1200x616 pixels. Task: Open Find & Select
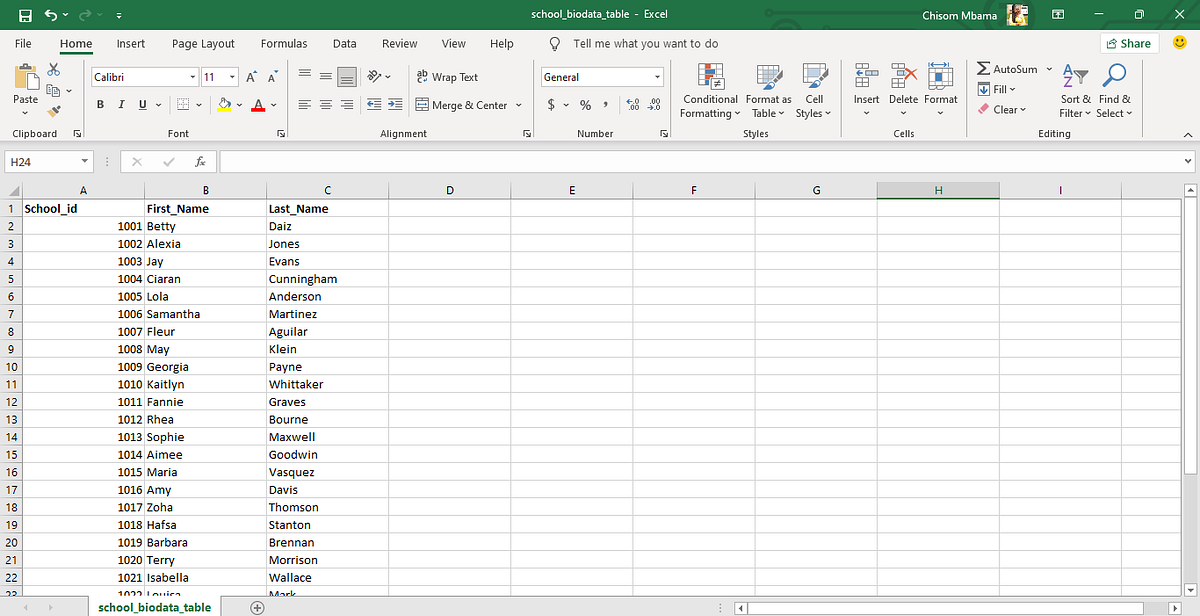point(1113,90)
